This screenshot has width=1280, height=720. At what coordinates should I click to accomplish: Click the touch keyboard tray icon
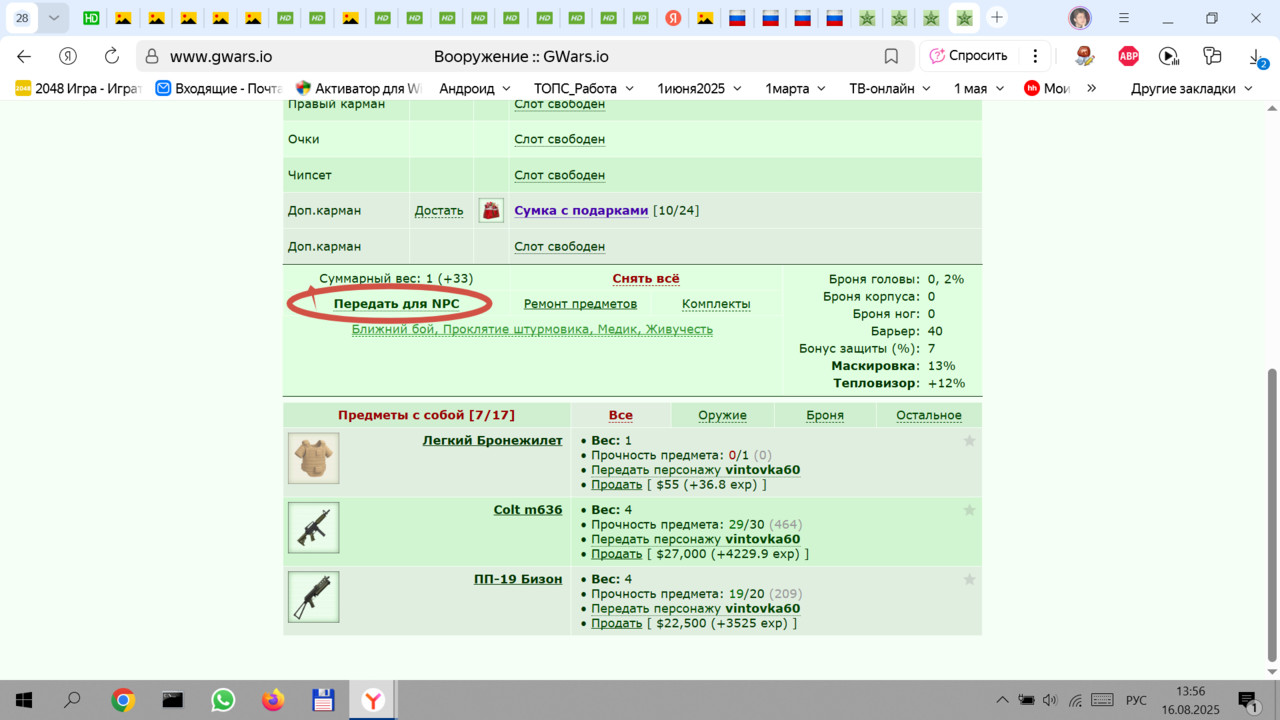point(1102,700)
